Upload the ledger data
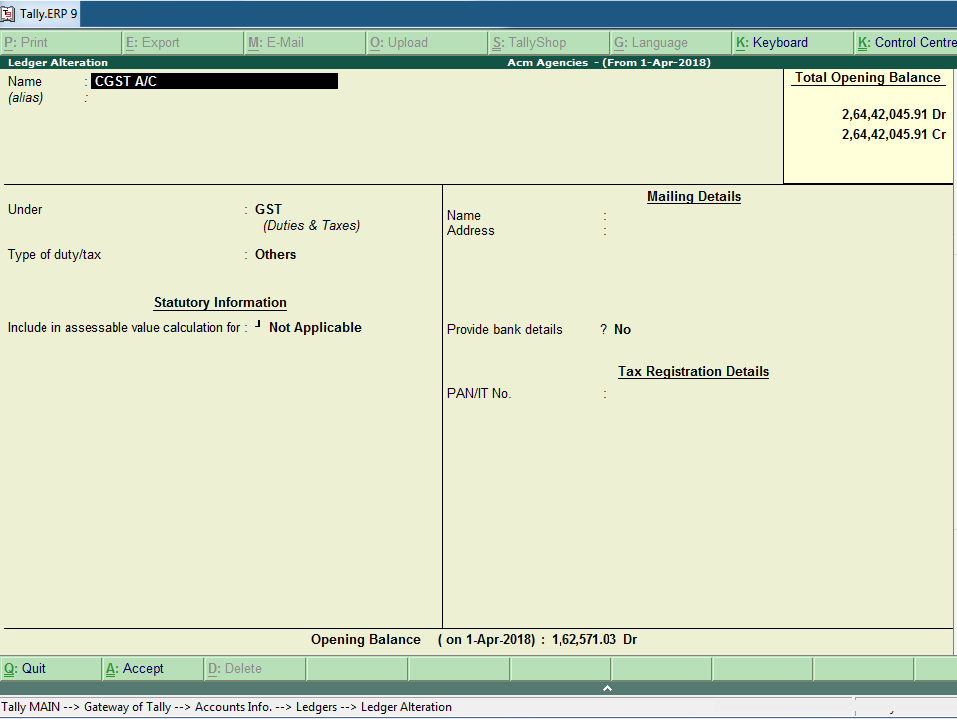Screen dimensions: 957x719 coord(400,42)
